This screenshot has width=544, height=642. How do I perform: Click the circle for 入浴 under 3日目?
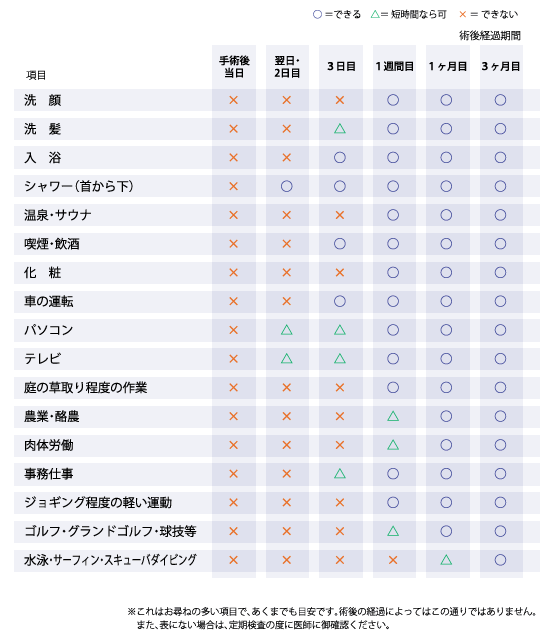click(x=340, y=158)
